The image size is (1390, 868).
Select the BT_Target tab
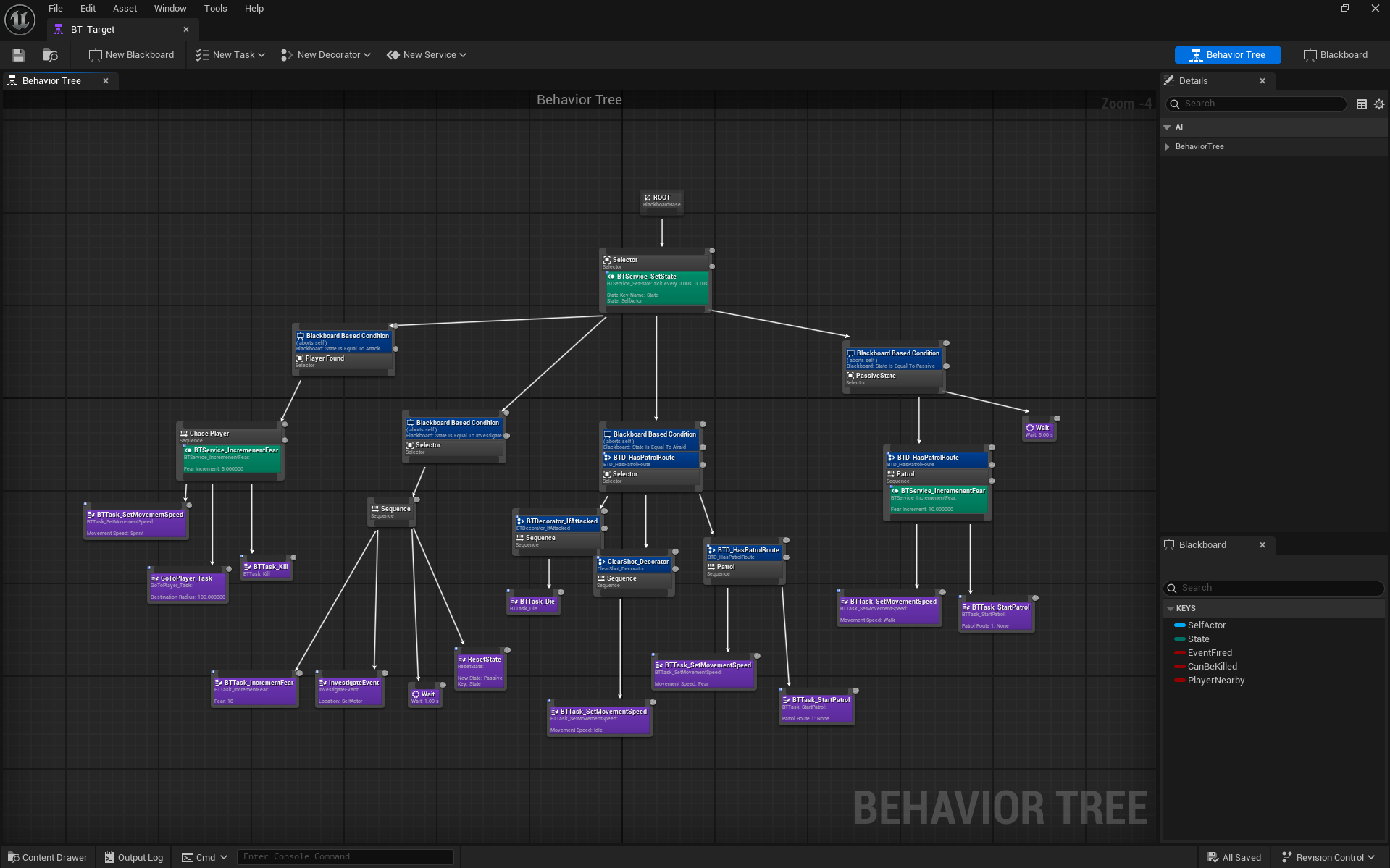pos(92,29)
